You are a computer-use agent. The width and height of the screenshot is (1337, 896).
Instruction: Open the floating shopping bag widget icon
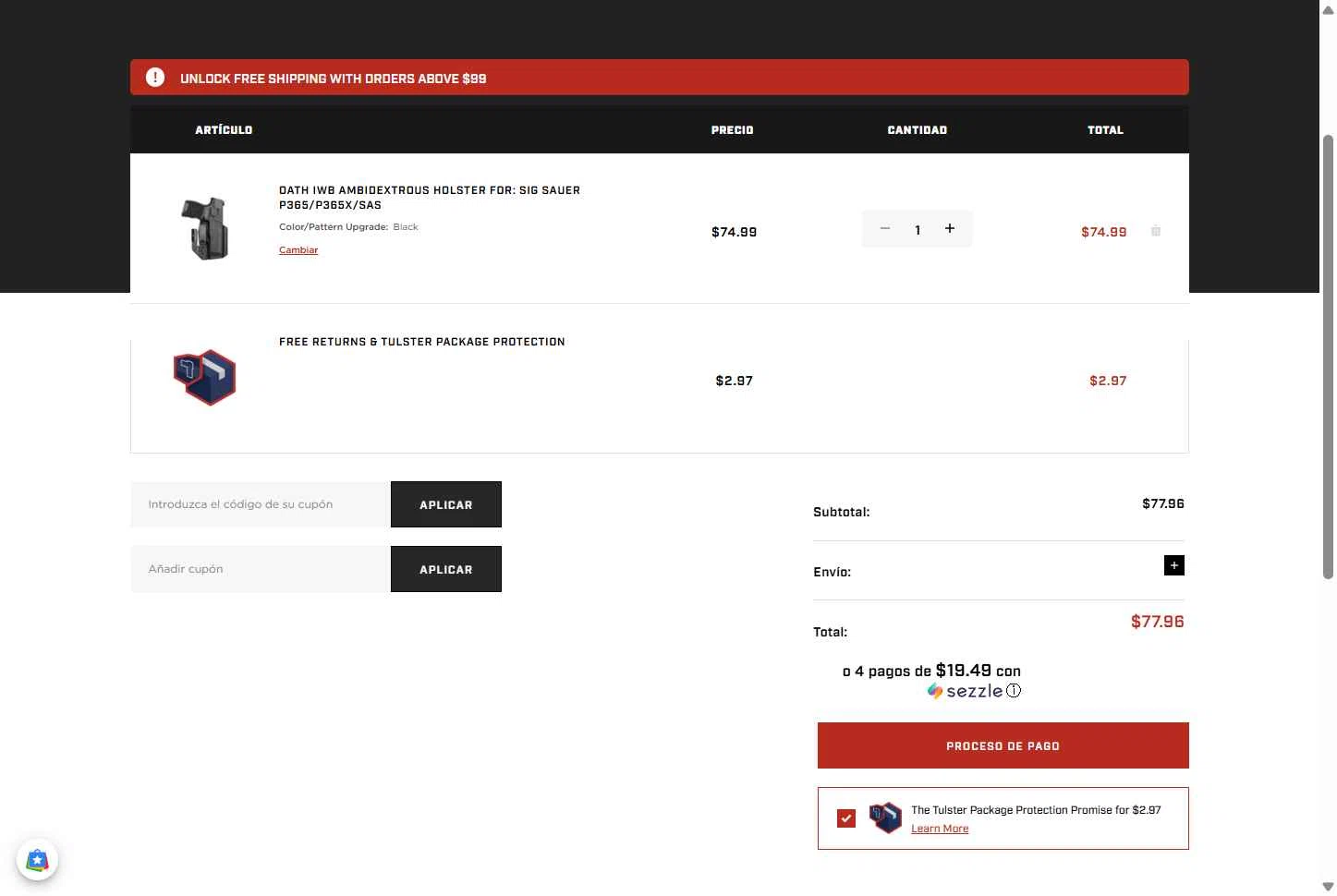37,860
